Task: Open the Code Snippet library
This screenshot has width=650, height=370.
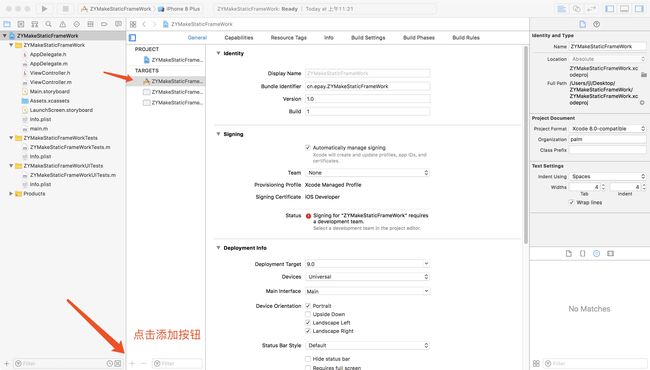Action: pyautogui.click(x=582, y=254)
